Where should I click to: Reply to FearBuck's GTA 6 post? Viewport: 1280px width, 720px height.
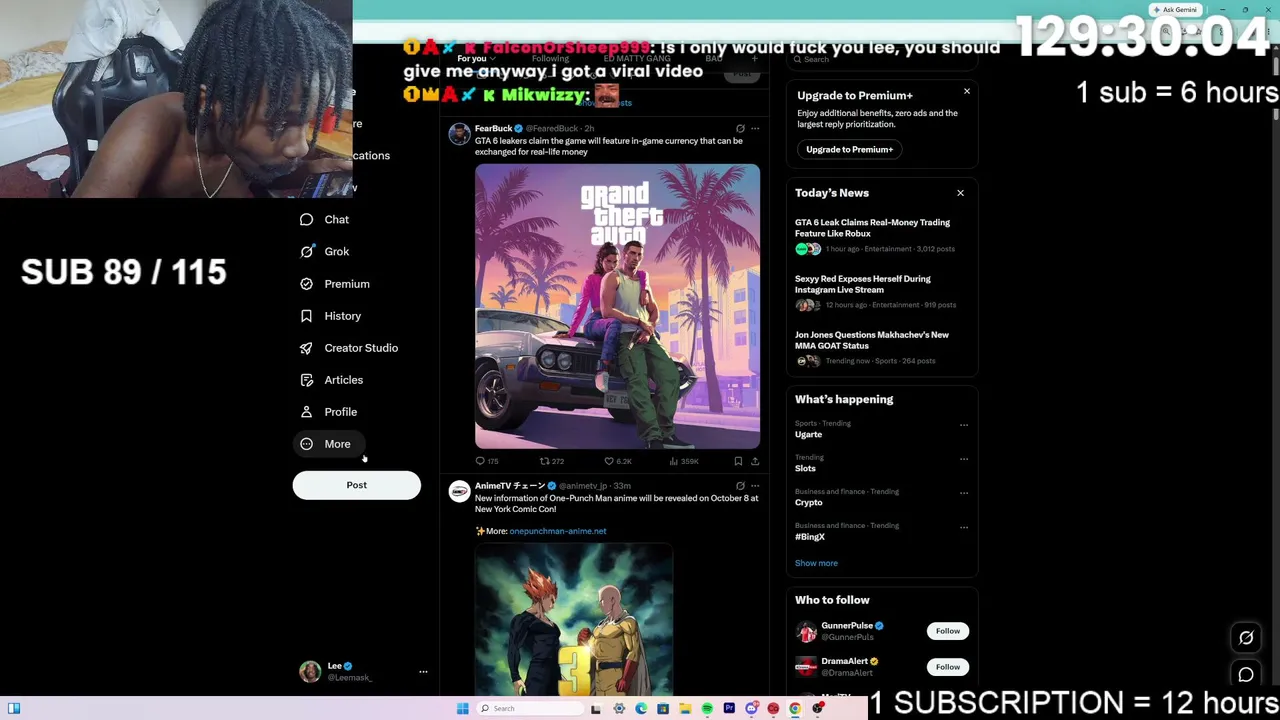(x=487, y=461)
